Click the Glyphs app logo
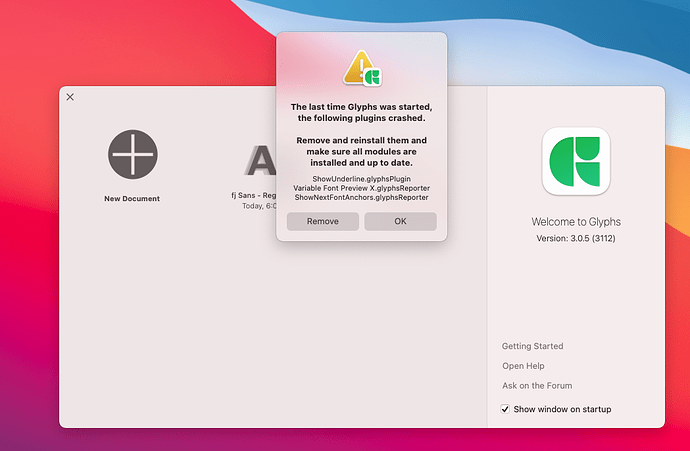Screen dimensions: 690x451 576,161
